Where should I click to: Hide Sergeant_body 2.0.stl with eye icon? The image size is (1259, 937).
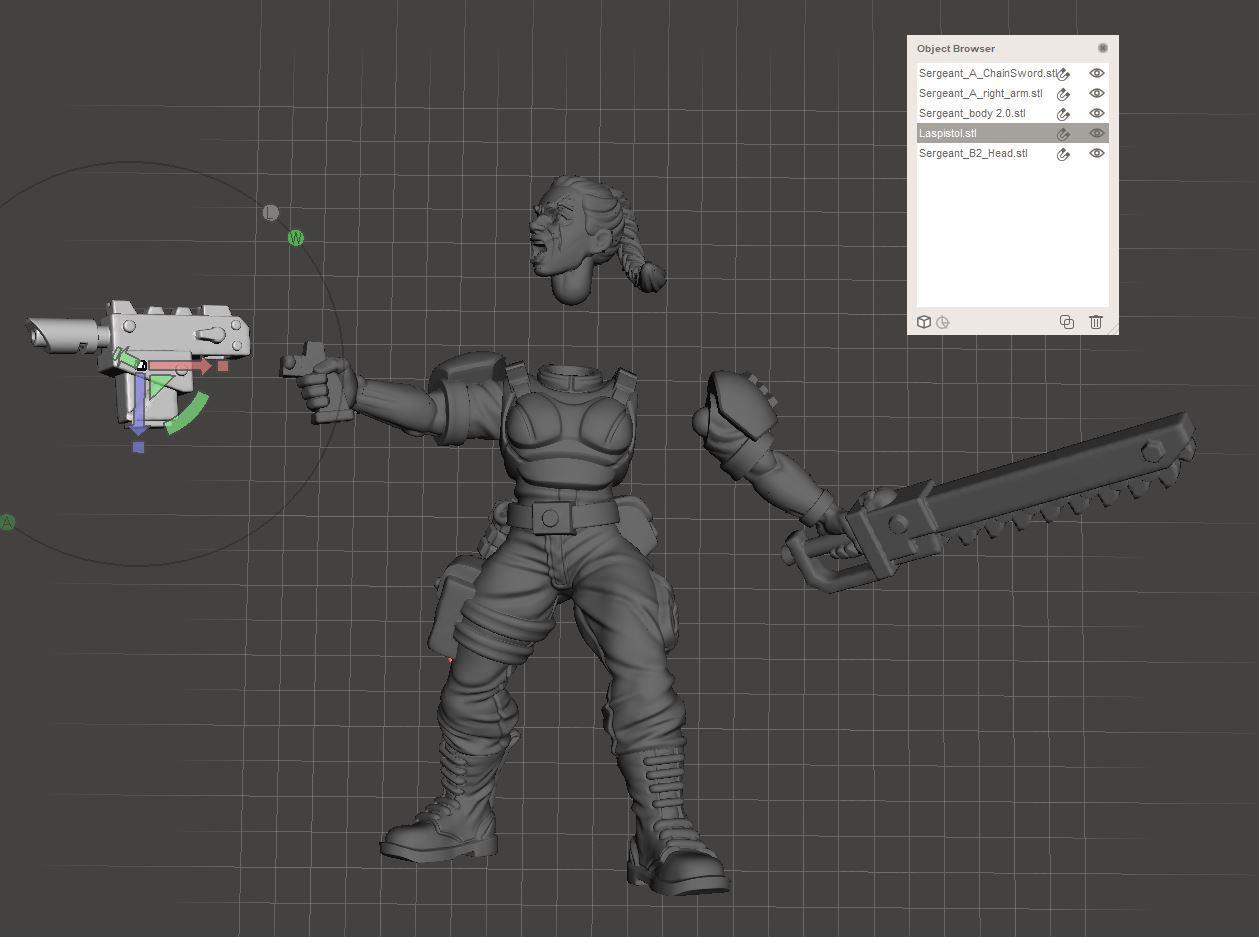click(x=1096, y=113)
